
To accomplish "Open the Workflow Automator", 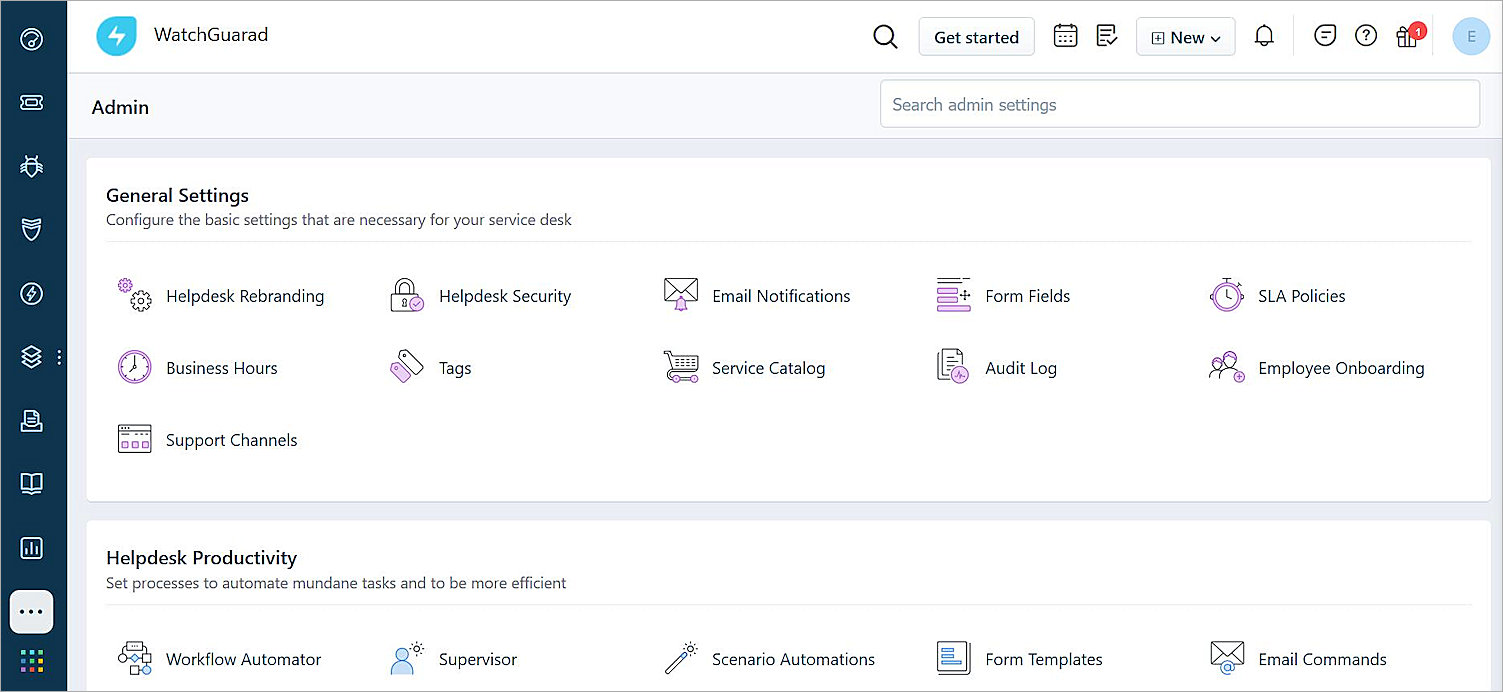I will (243, 659).
